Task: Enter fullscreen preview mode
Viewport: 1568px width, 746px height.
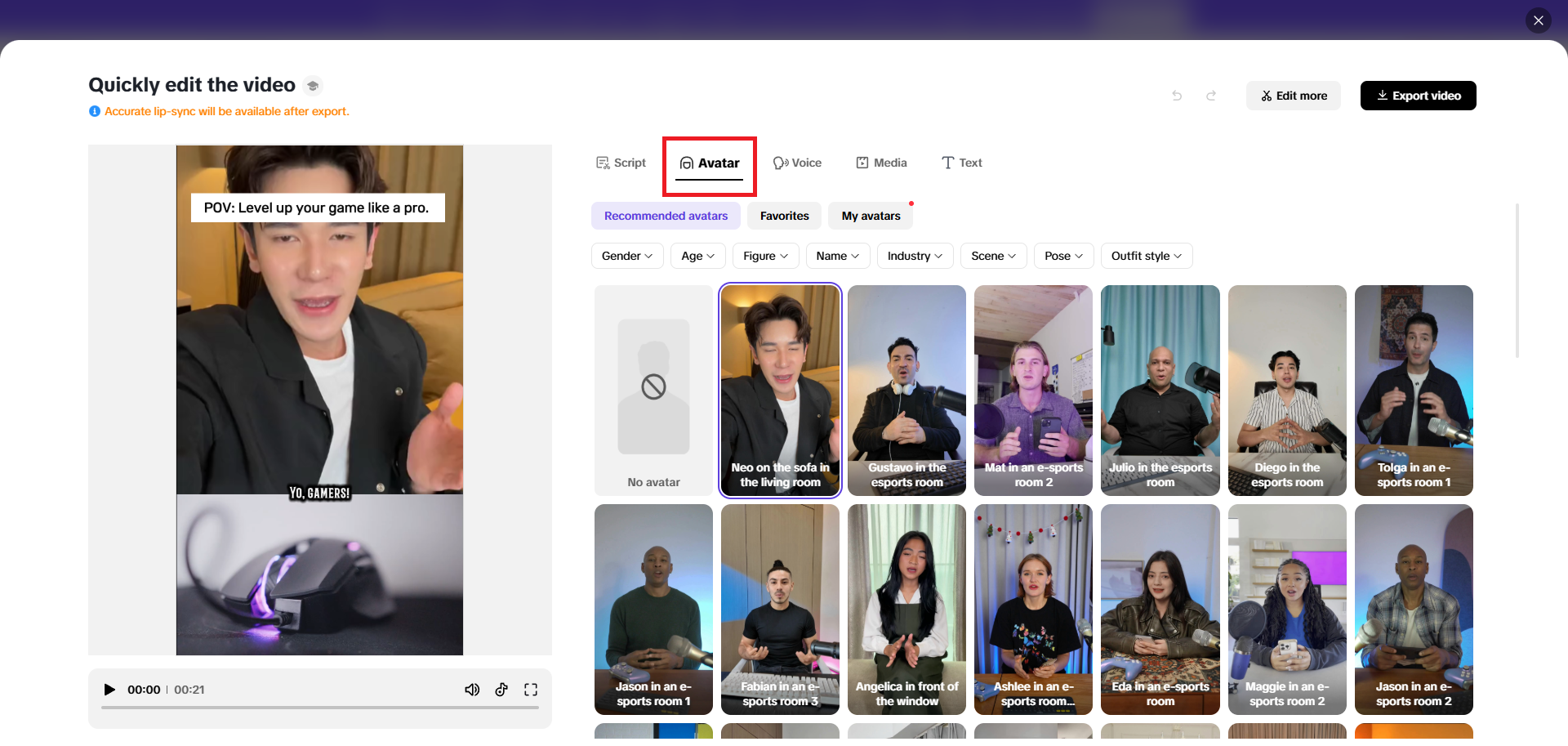Action: (531, 690)
